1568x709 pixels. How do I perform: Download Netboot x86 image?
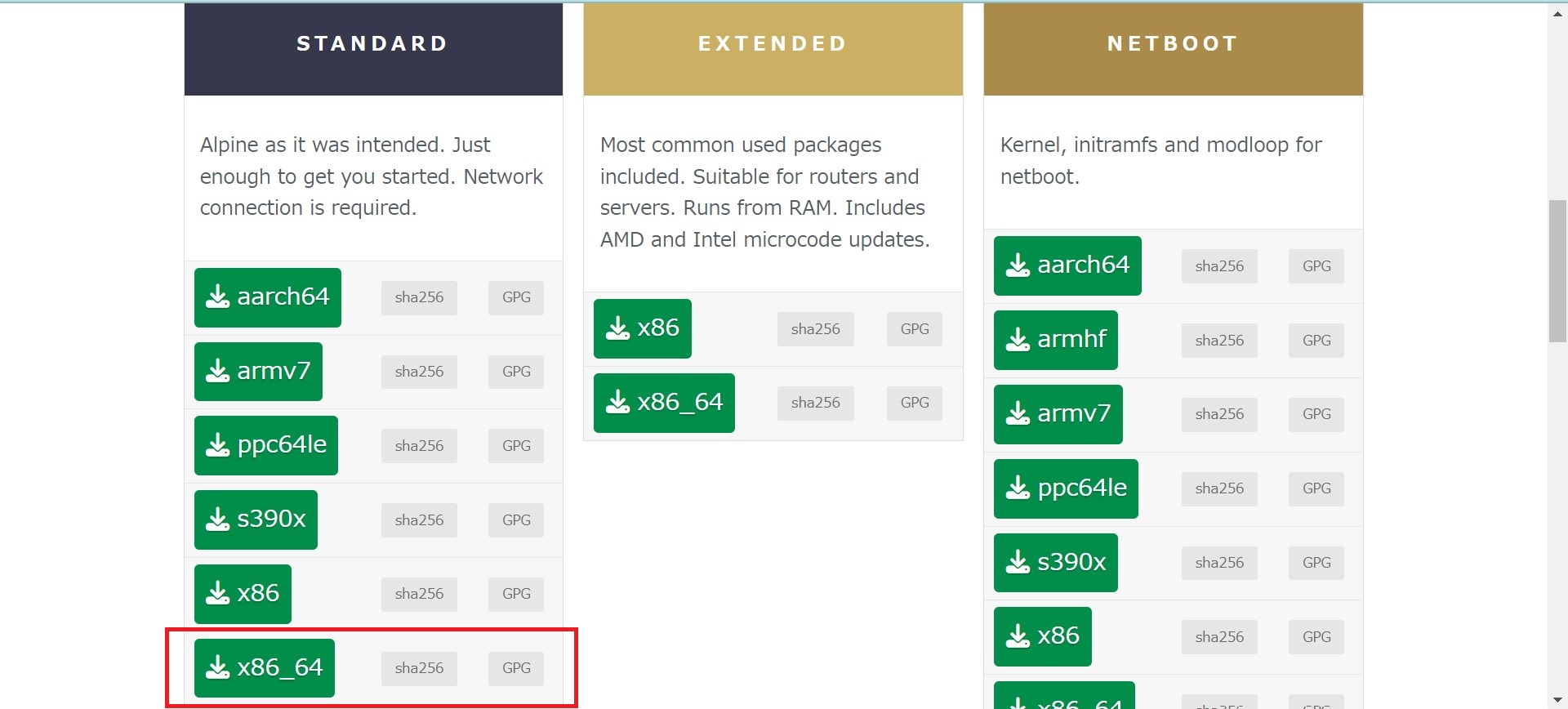pyautogui.click(x=1043, y=636)
